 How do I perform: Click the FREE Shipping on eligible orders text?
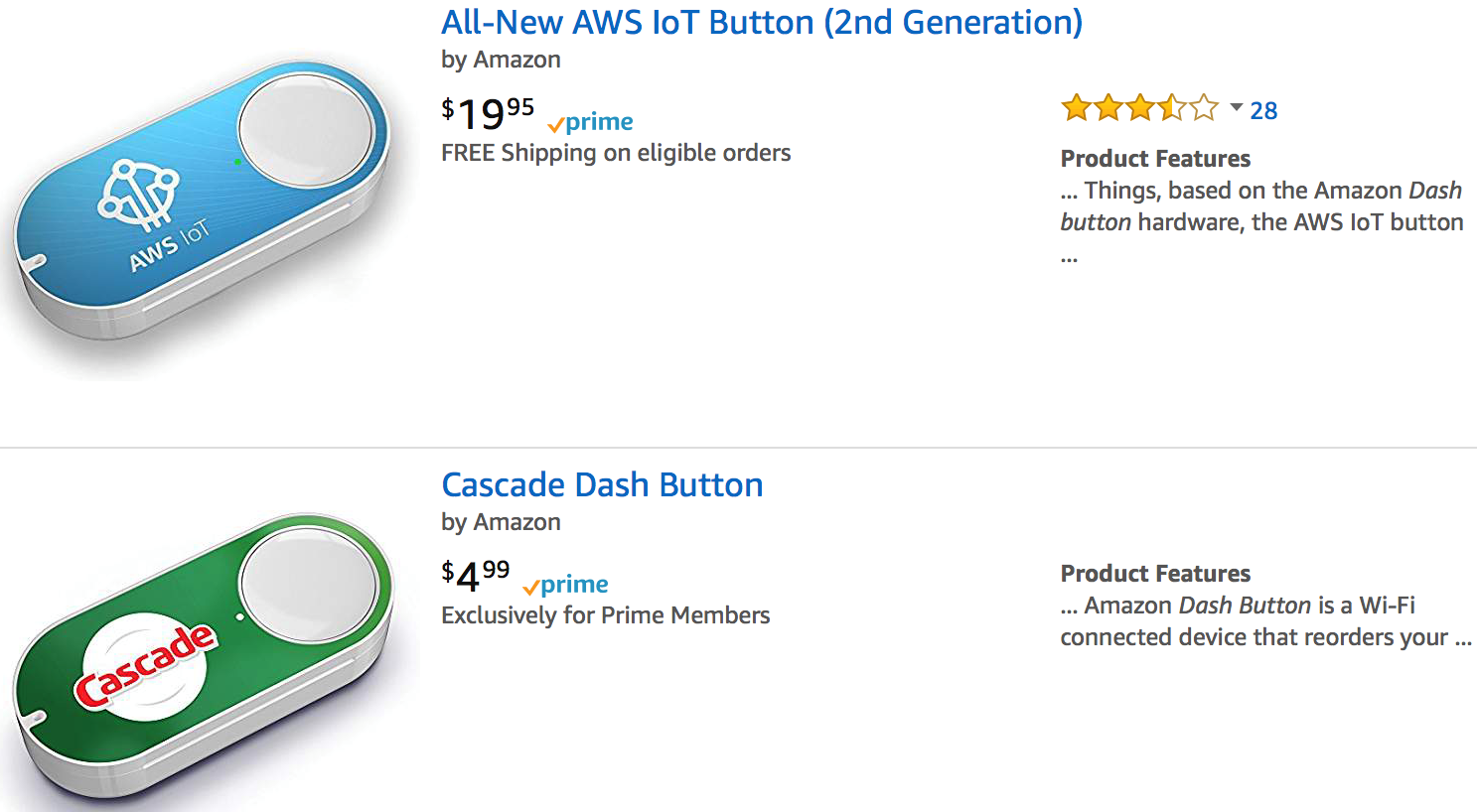click(x=616, y=153)
